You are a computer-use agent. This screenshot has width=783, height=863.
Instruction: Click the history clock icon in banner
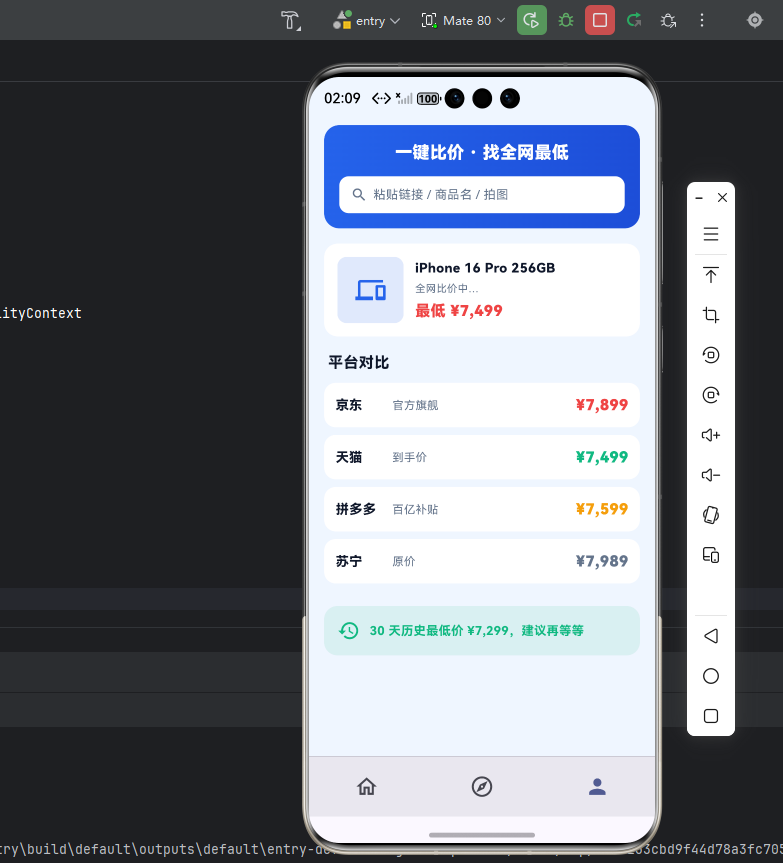(x=349, y=631)
